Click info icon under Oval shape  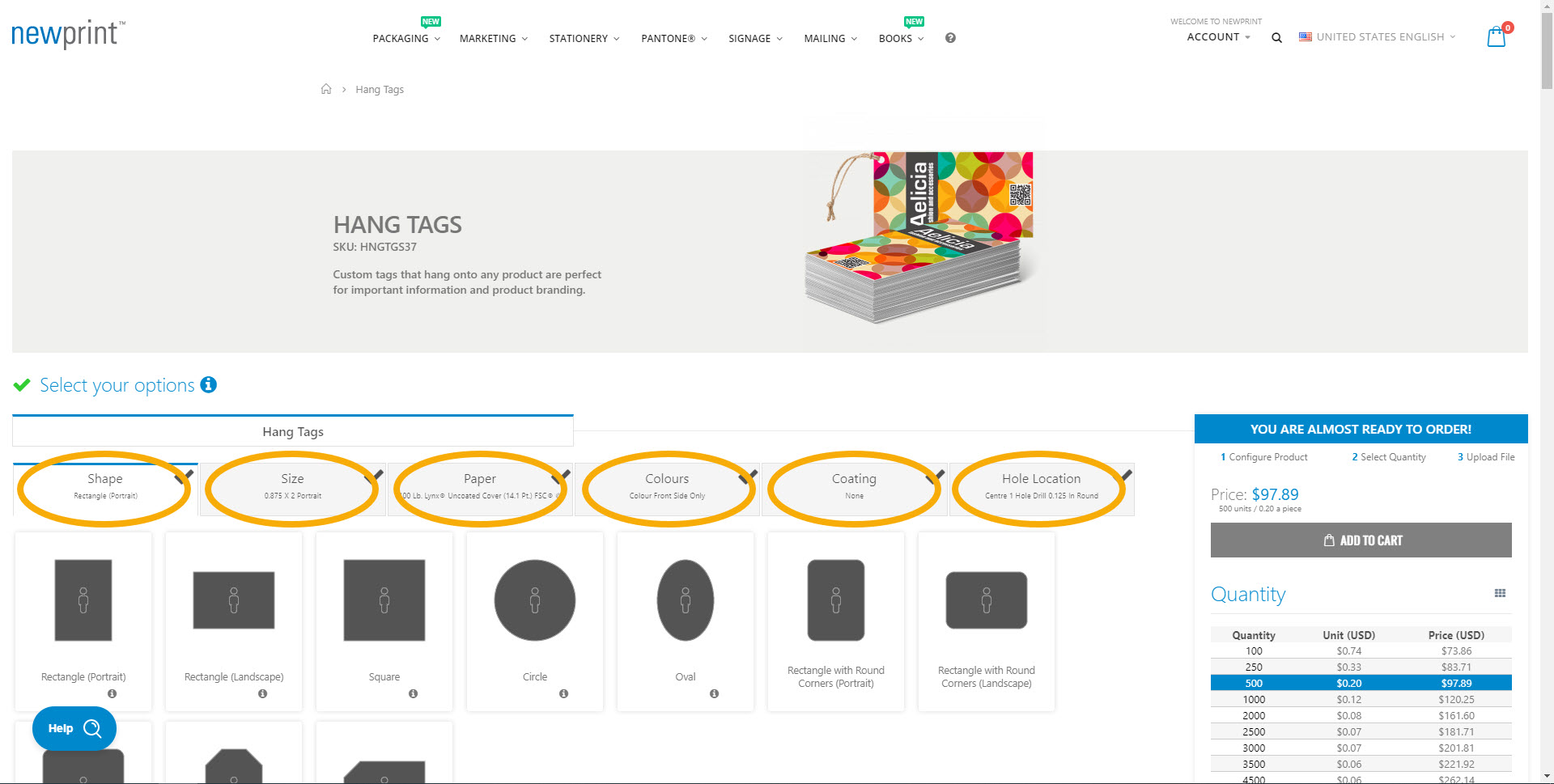714,693
